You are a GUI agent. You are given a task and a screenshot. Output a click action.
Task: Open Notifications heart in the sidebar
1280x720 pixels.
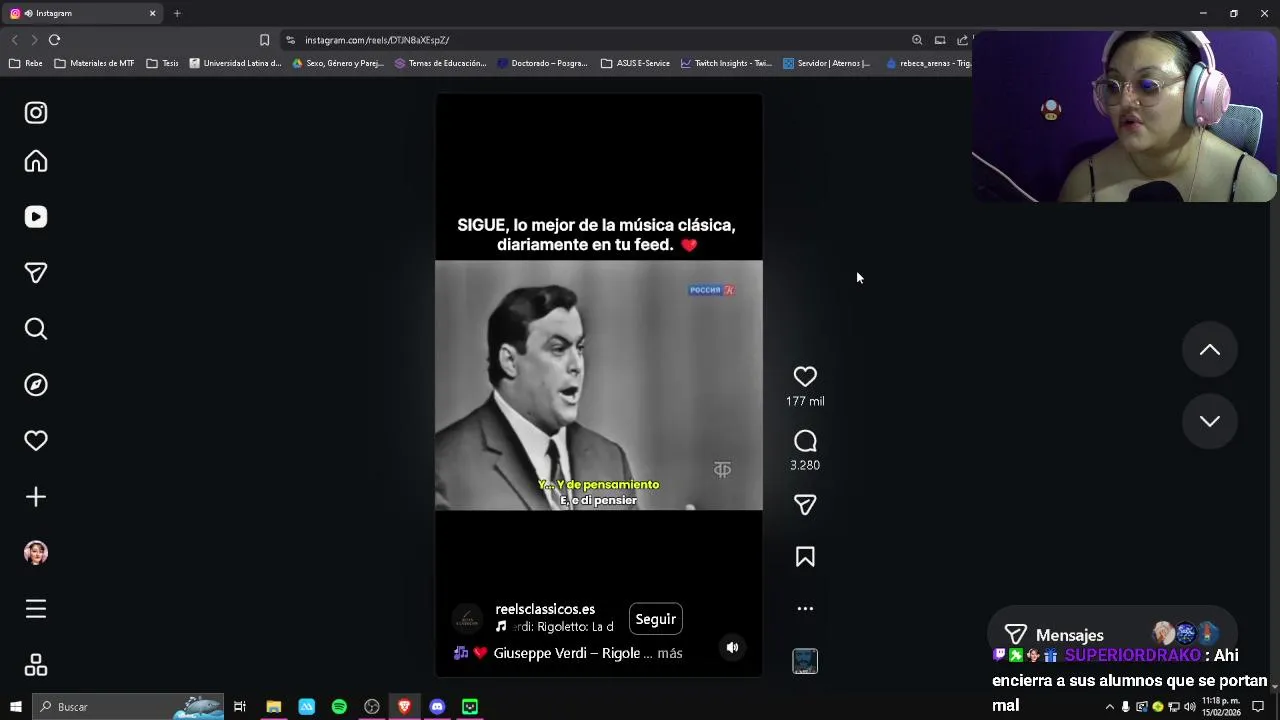click(36, 441)
